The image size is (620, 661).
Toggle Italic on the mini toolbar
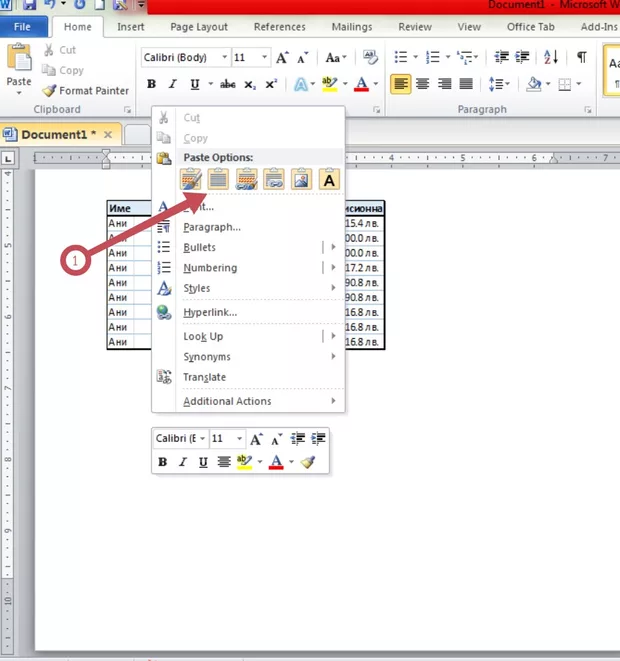coord(182,462)
